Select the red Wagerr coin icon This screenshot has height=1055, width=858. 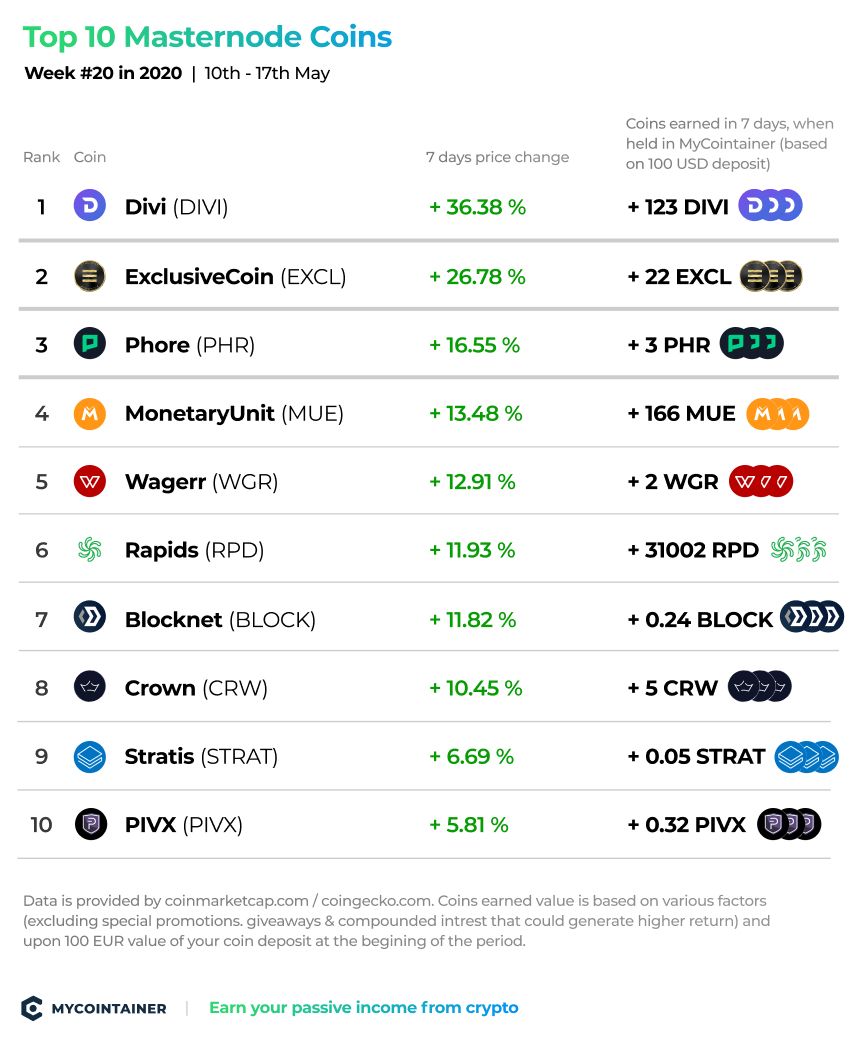click(90, 481)
